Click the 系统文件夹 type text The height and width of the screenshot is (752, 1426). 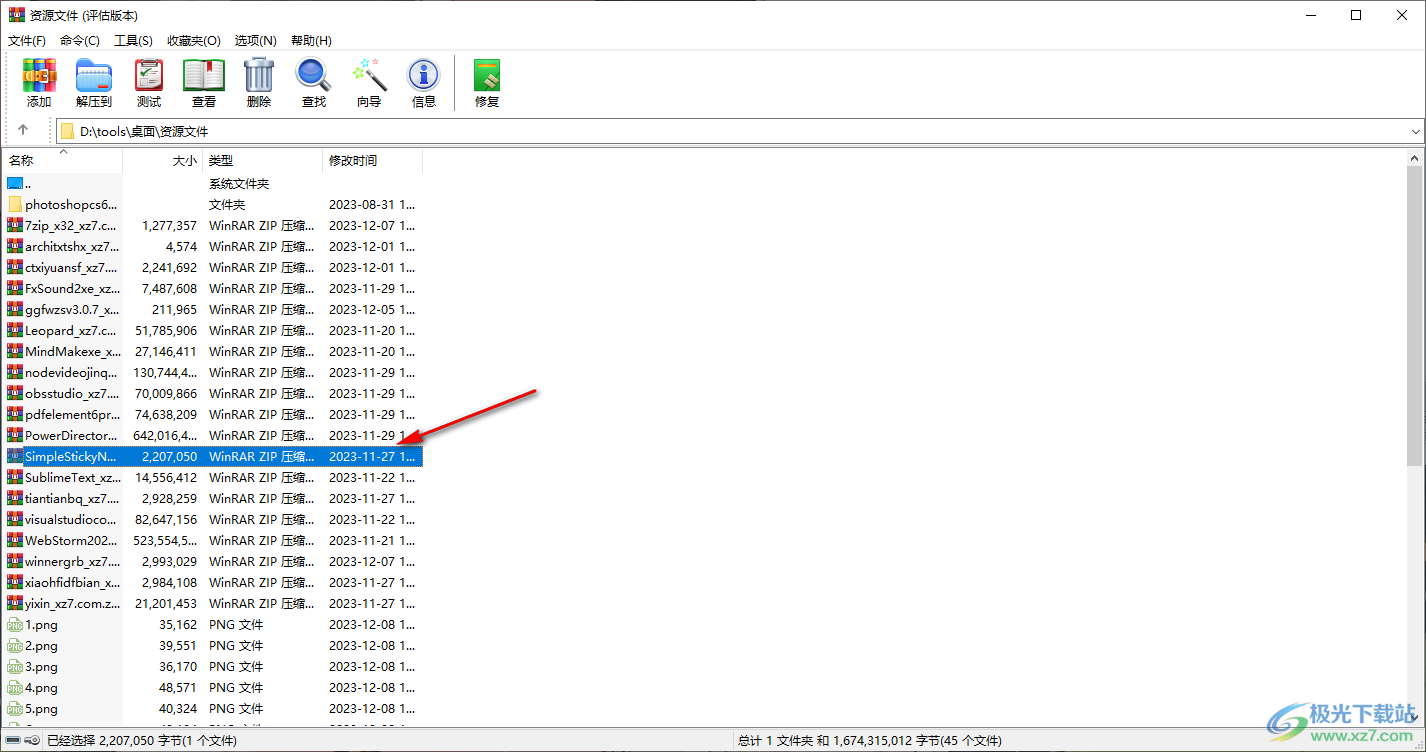tap(239, 183)
